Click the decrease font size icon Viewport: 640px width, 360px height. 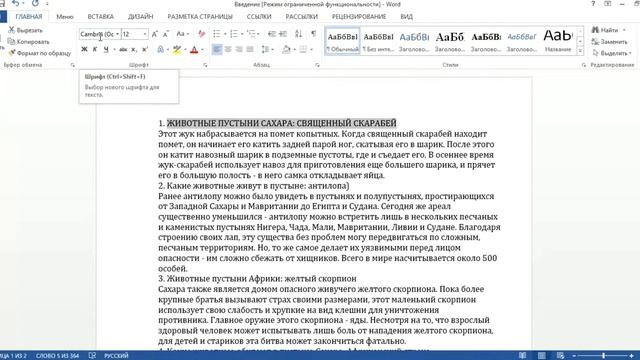click(166, 34)
